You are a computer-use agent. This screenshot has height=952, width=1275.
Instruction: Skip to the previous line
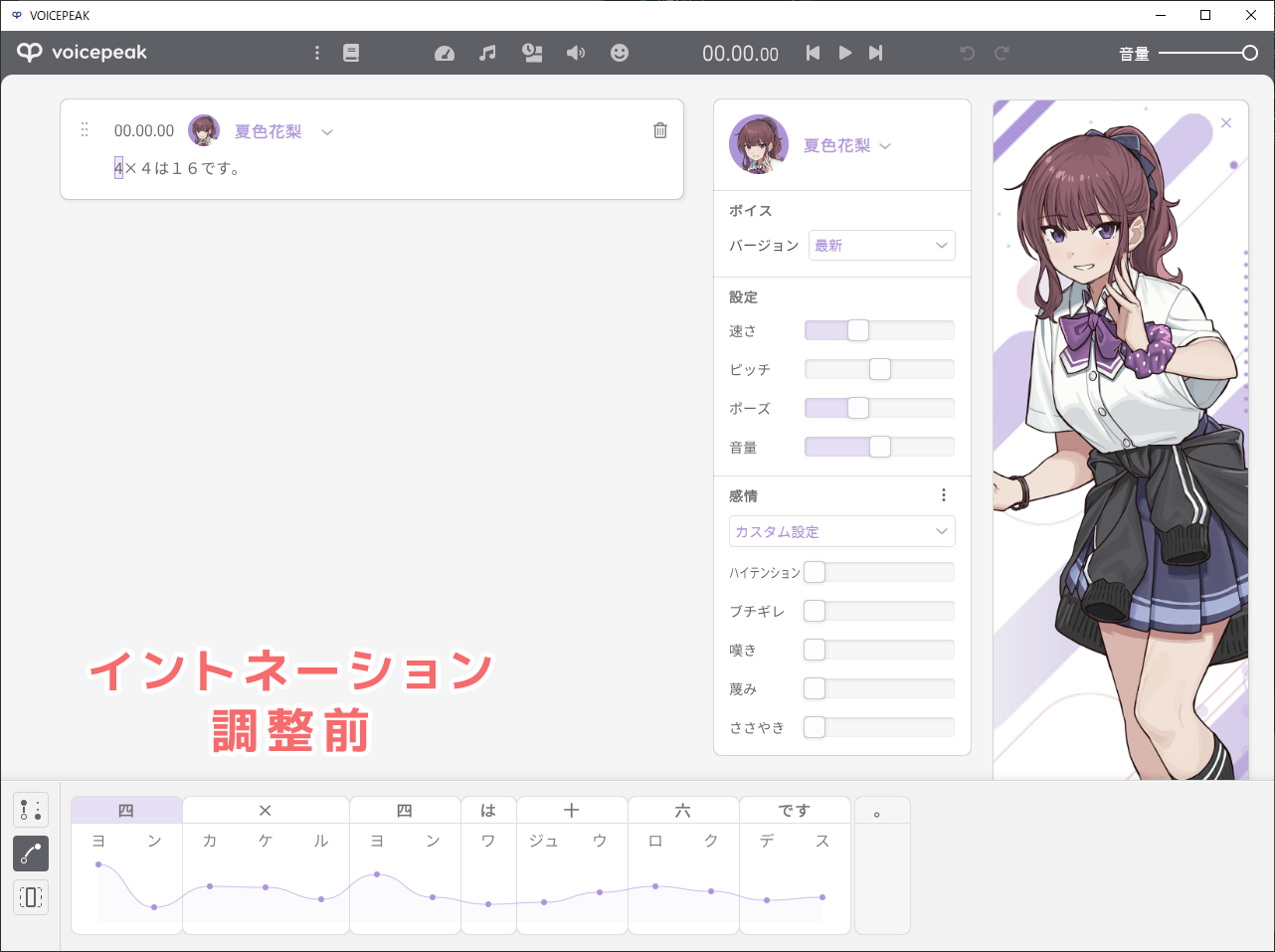pos(813,53)
